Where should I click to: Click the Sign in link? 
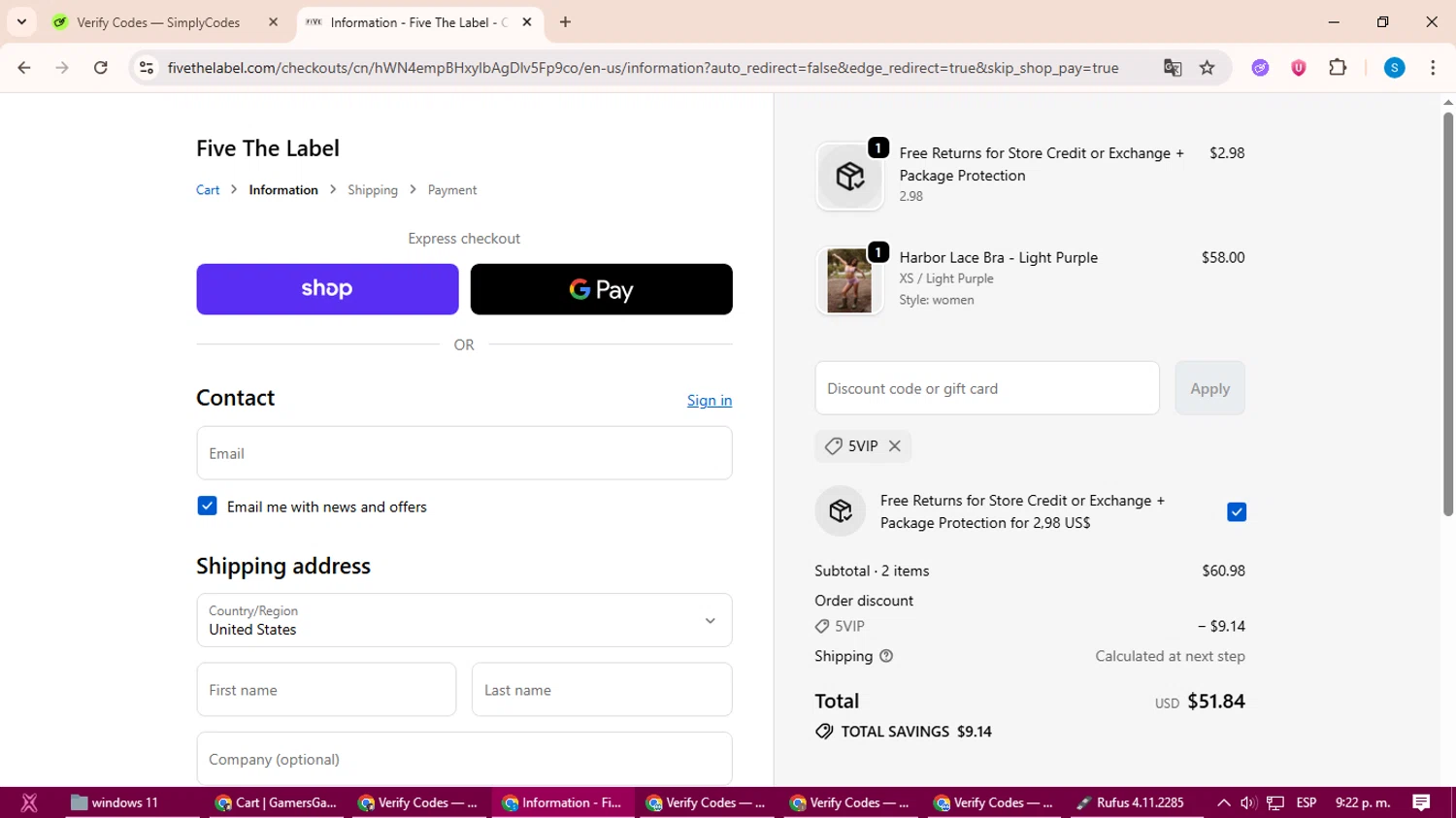pyautogui.click(x=710, y=401)
